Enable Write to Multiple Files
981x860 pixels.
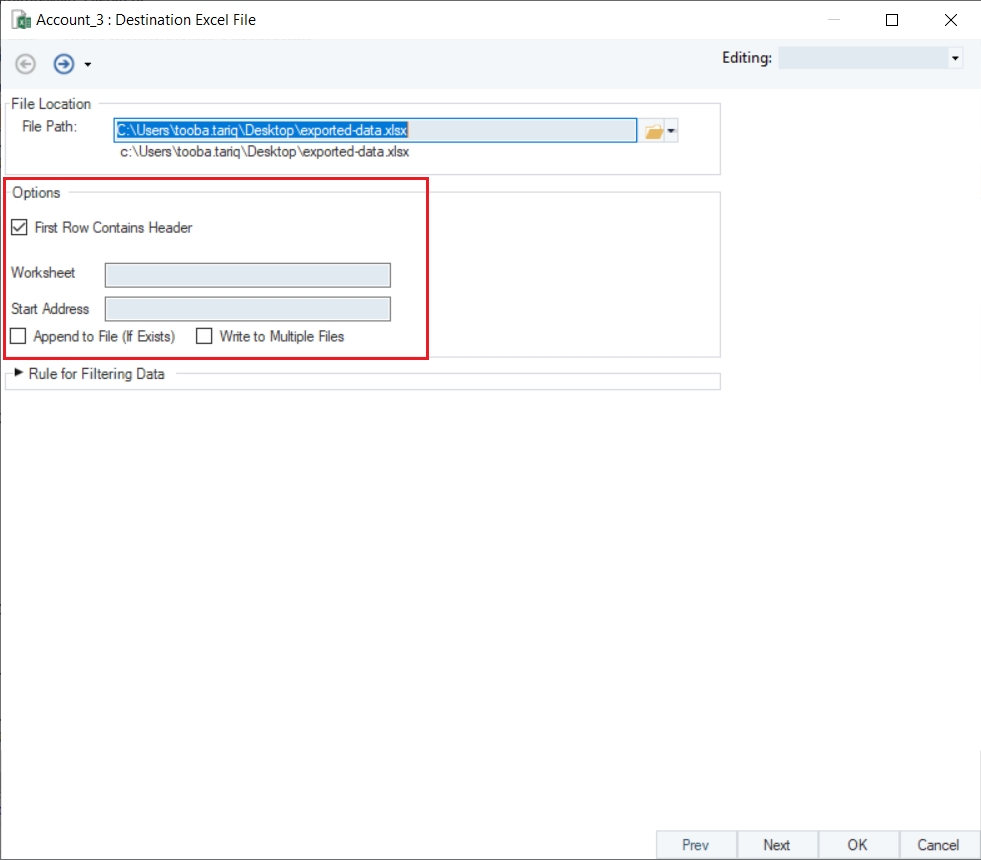point(204,336)
